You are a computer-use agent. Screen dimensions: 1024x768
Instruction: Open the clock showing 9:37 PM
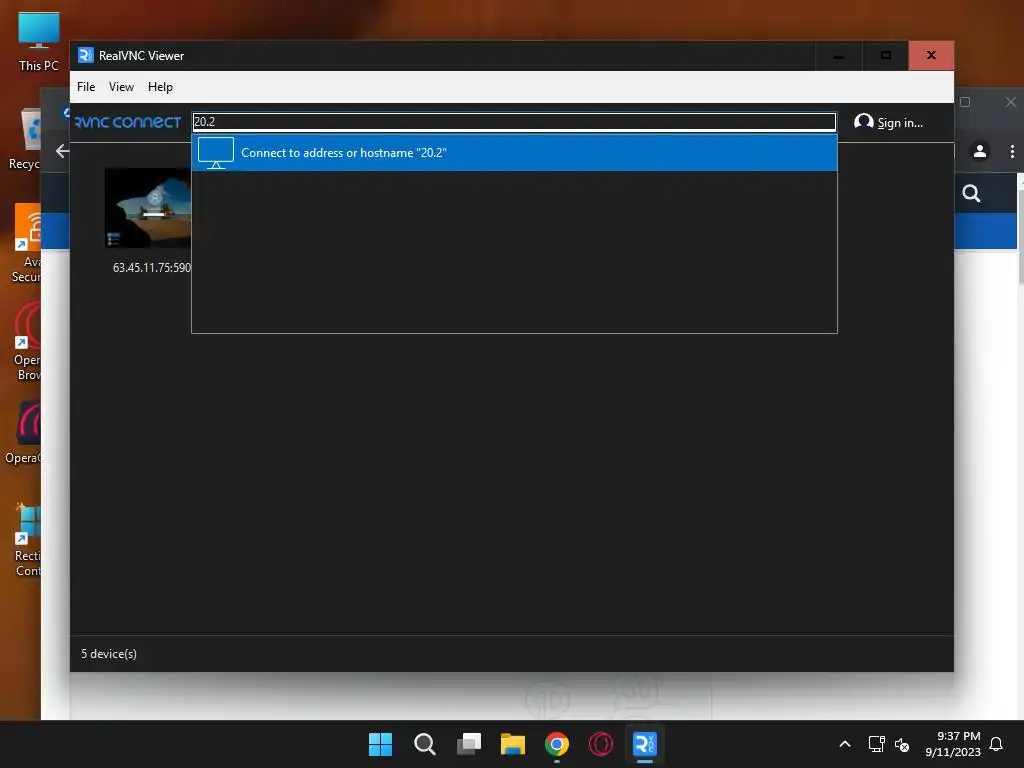(x=953, y=744)
